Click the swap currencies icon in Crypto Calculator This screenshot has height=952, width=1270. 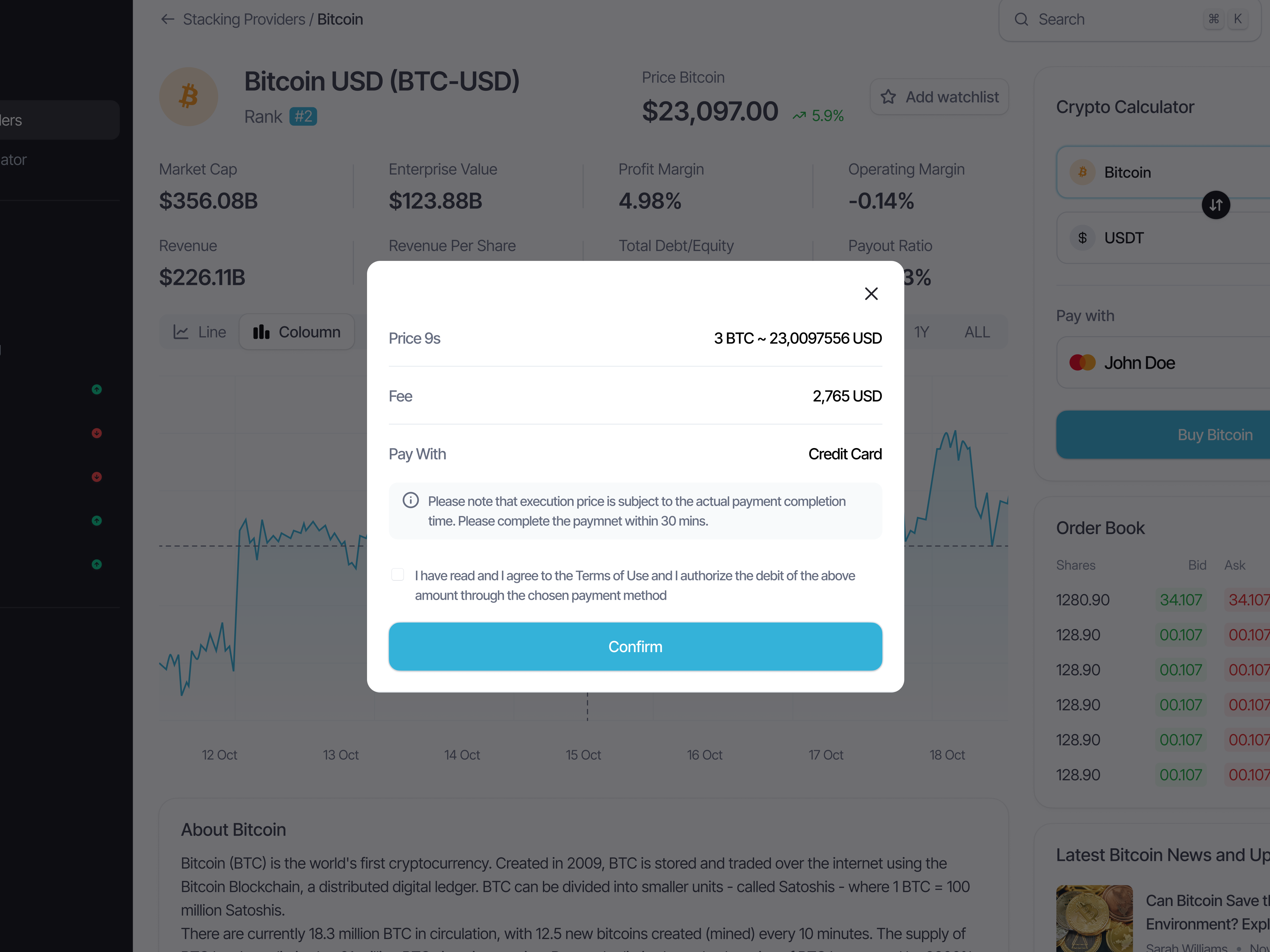[1216, 205]
